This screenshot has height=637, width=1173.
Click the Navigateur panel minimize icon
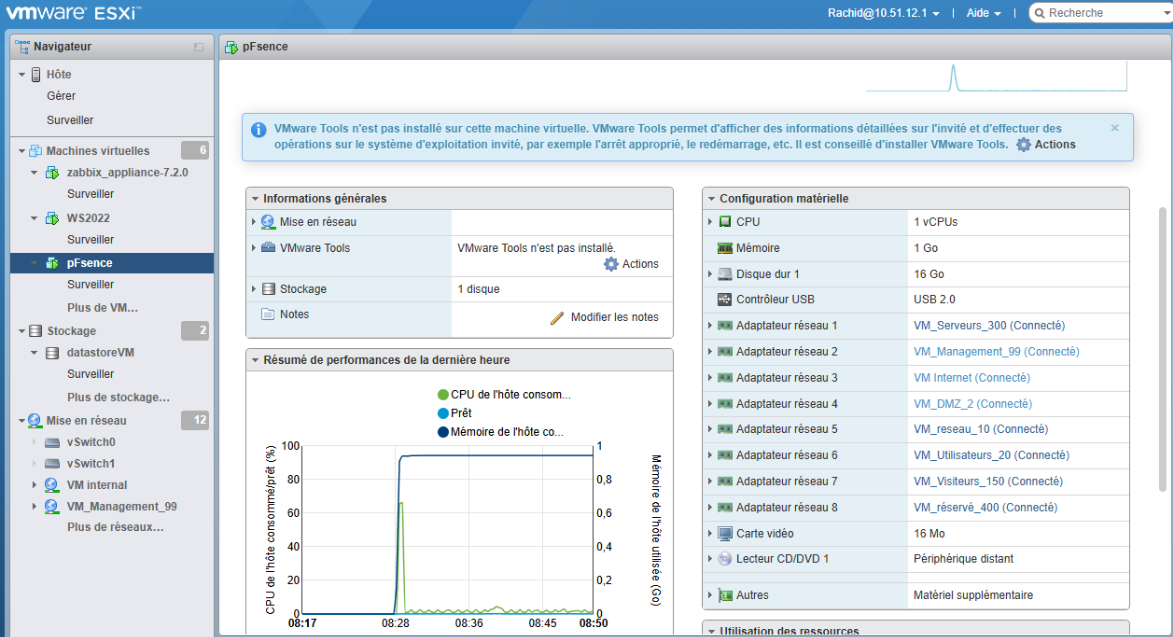198,47
